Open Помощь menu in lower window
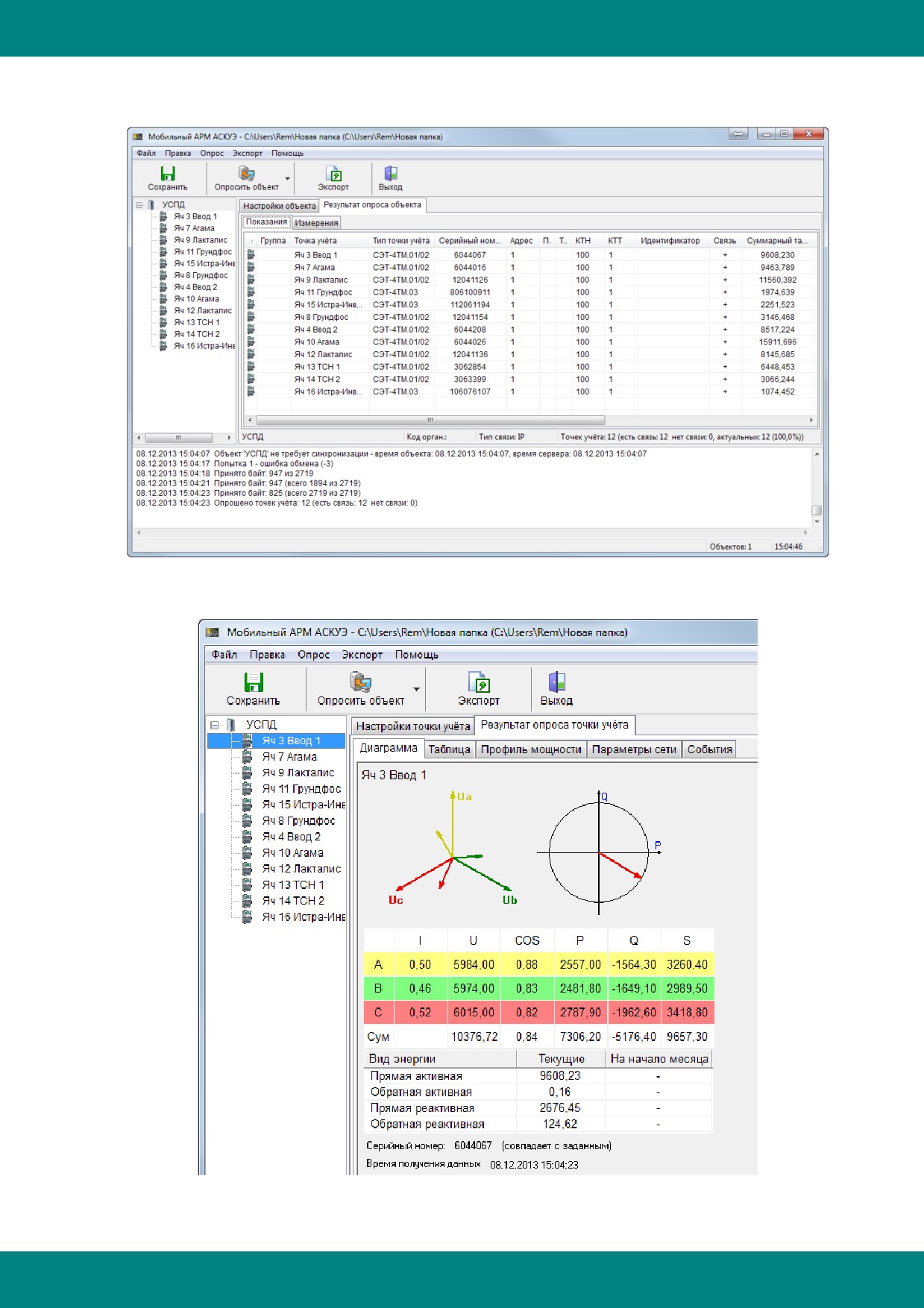 (417, 655)
